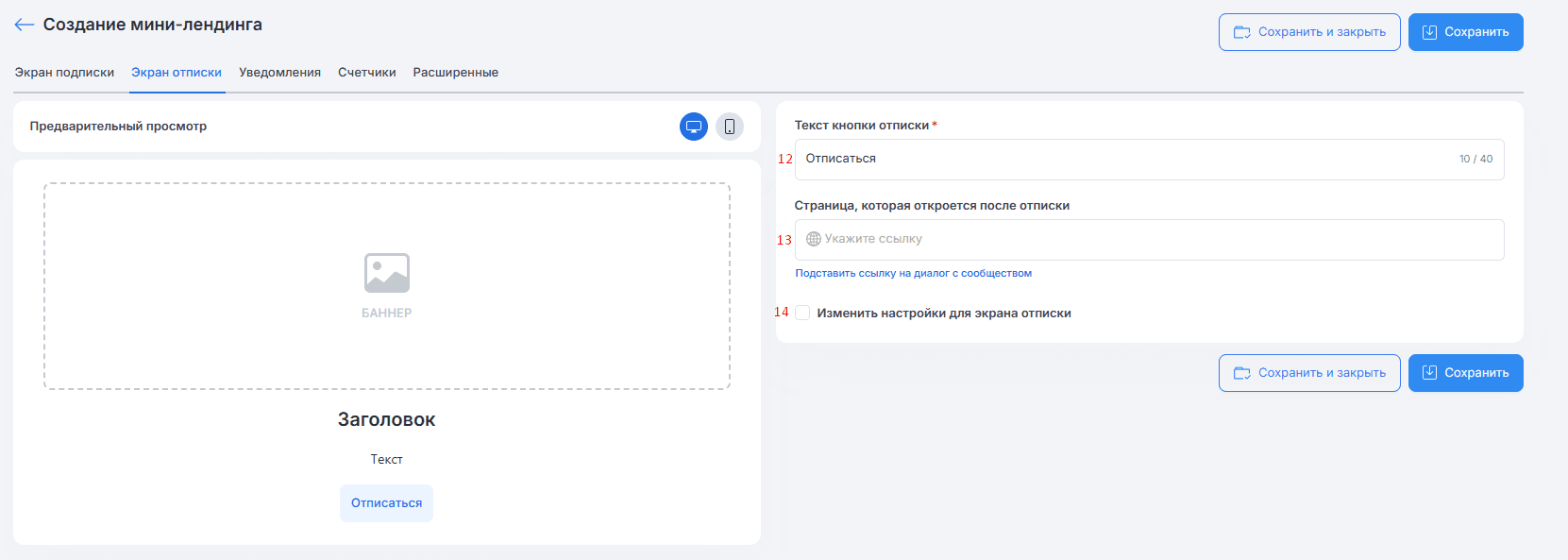Enable Изменить настройки для экрана отписки checkbox
This screenshot has width=1568, height=560.
coord(802,313)
